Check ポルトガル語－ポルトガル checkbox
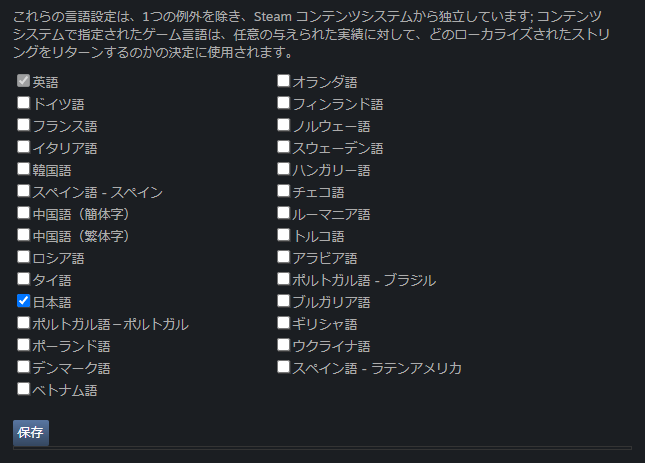This screenshot has height=463, width=645. (23, 322)
